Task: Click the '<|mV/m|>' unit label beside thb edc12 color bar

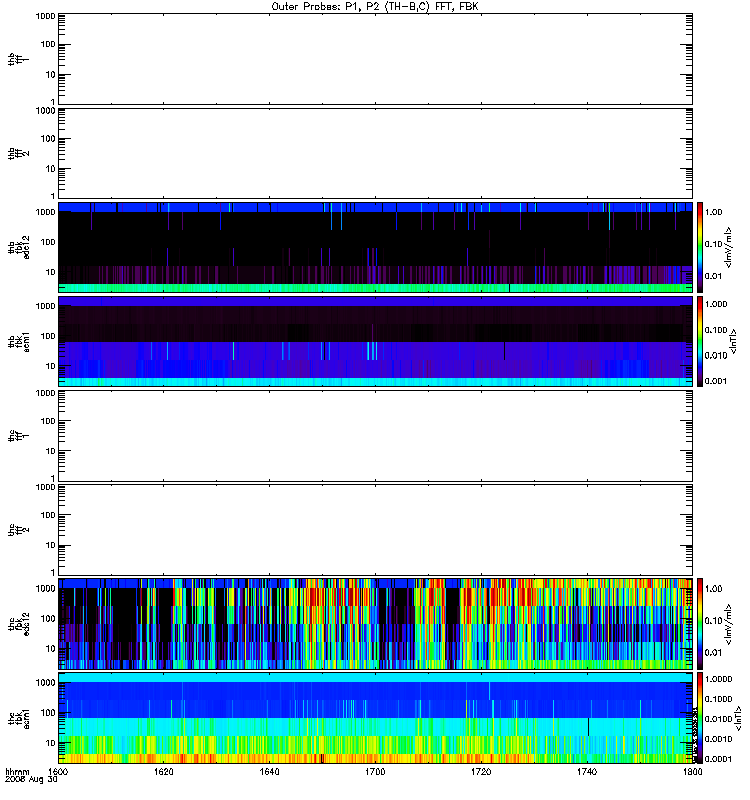Action: pos(728,247)
